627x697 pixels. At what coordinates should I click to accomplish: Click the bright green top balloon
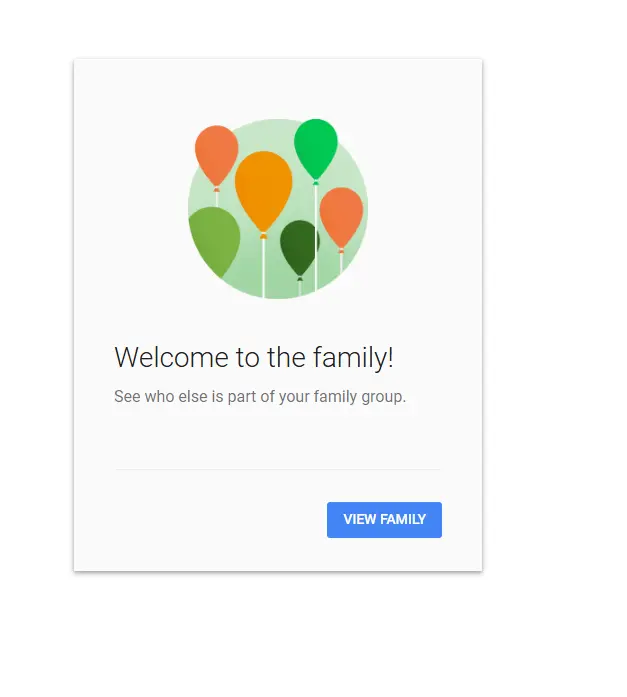click(315, 148)
